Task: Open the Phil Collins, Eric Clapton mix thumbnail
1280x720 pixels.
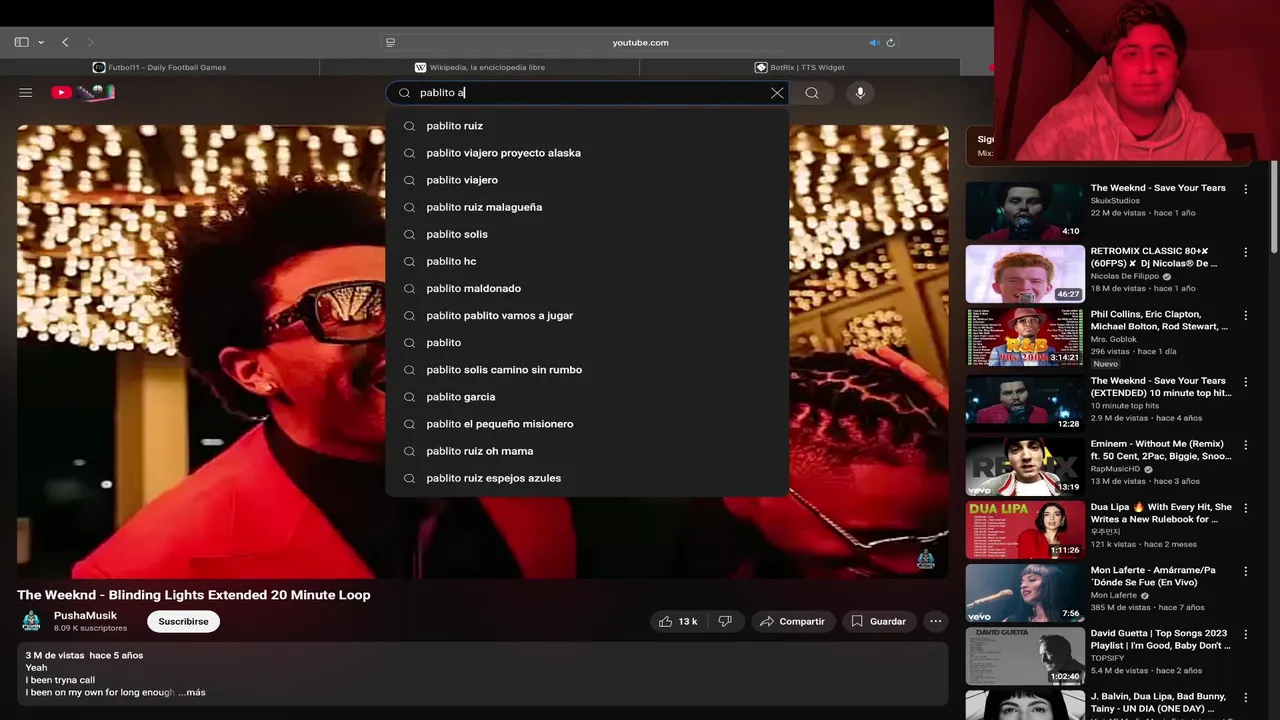Action: (1025, 337)
